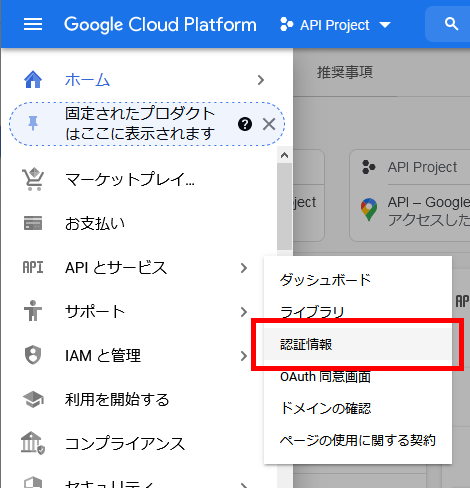Select ページの使用に関する契約 in submenu
The width and height of the screenshot is (470, 488).
pyautogui.click(x=358, y=440)
